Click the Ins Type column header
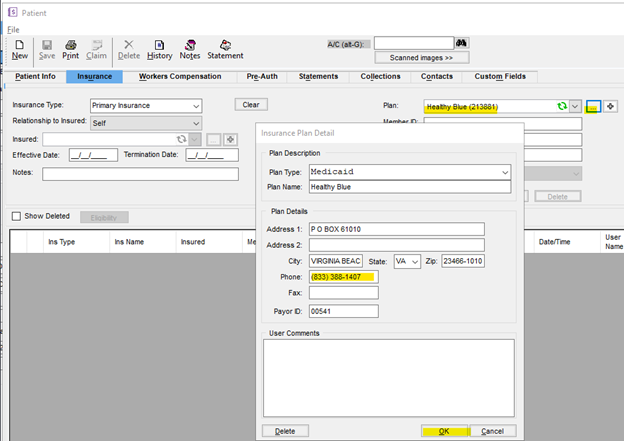The width and height of the screenshot is (624, 441). tap(76, 242)
